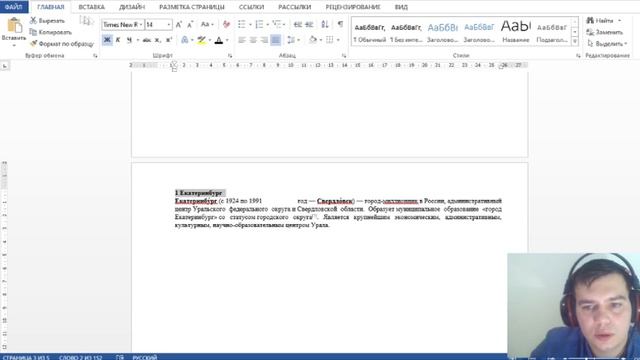
Task: Click the Вырезать cut button
Action: [x=47, y=20]
